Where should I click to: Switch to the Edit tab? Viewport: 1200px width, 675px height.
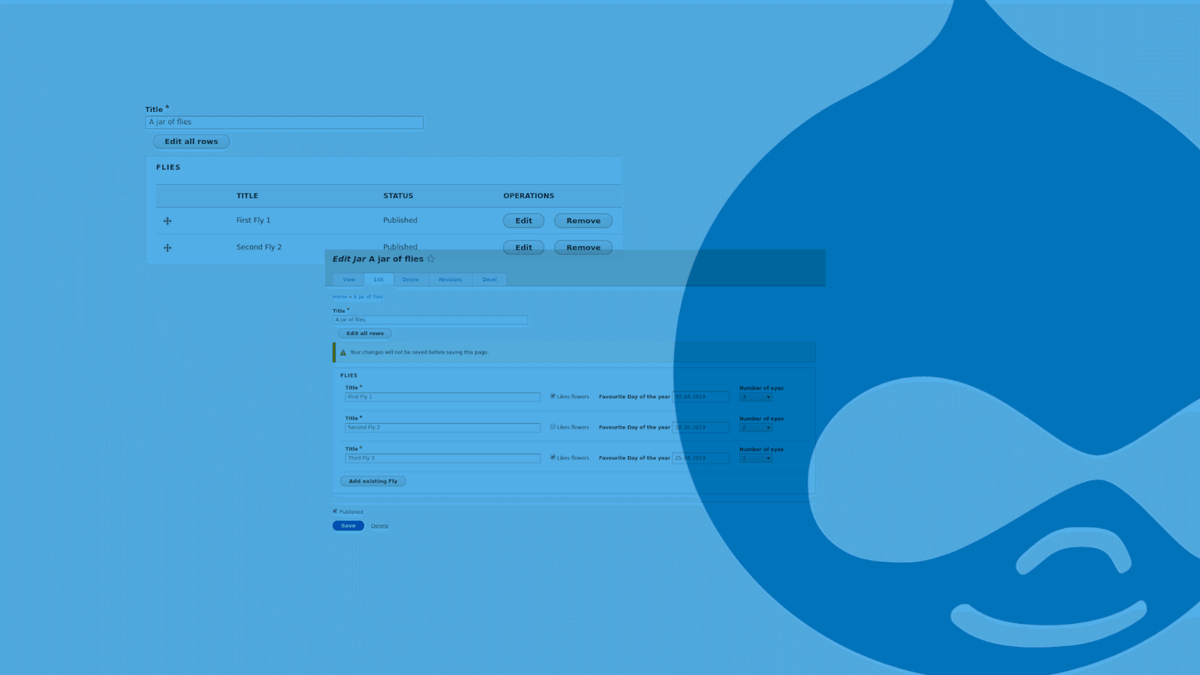click(379, 280)
